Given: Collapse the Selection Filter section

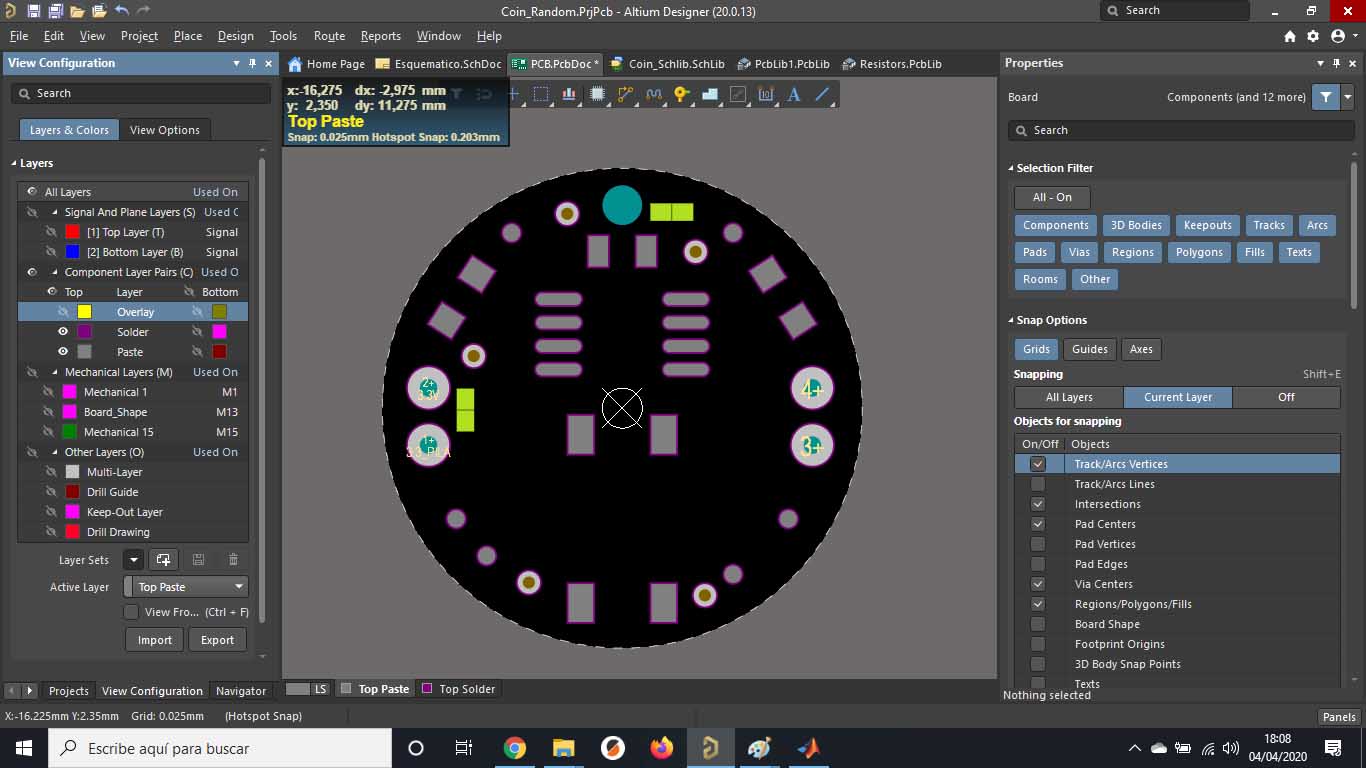Looking at the screenshot, I should coord(1010,168).
